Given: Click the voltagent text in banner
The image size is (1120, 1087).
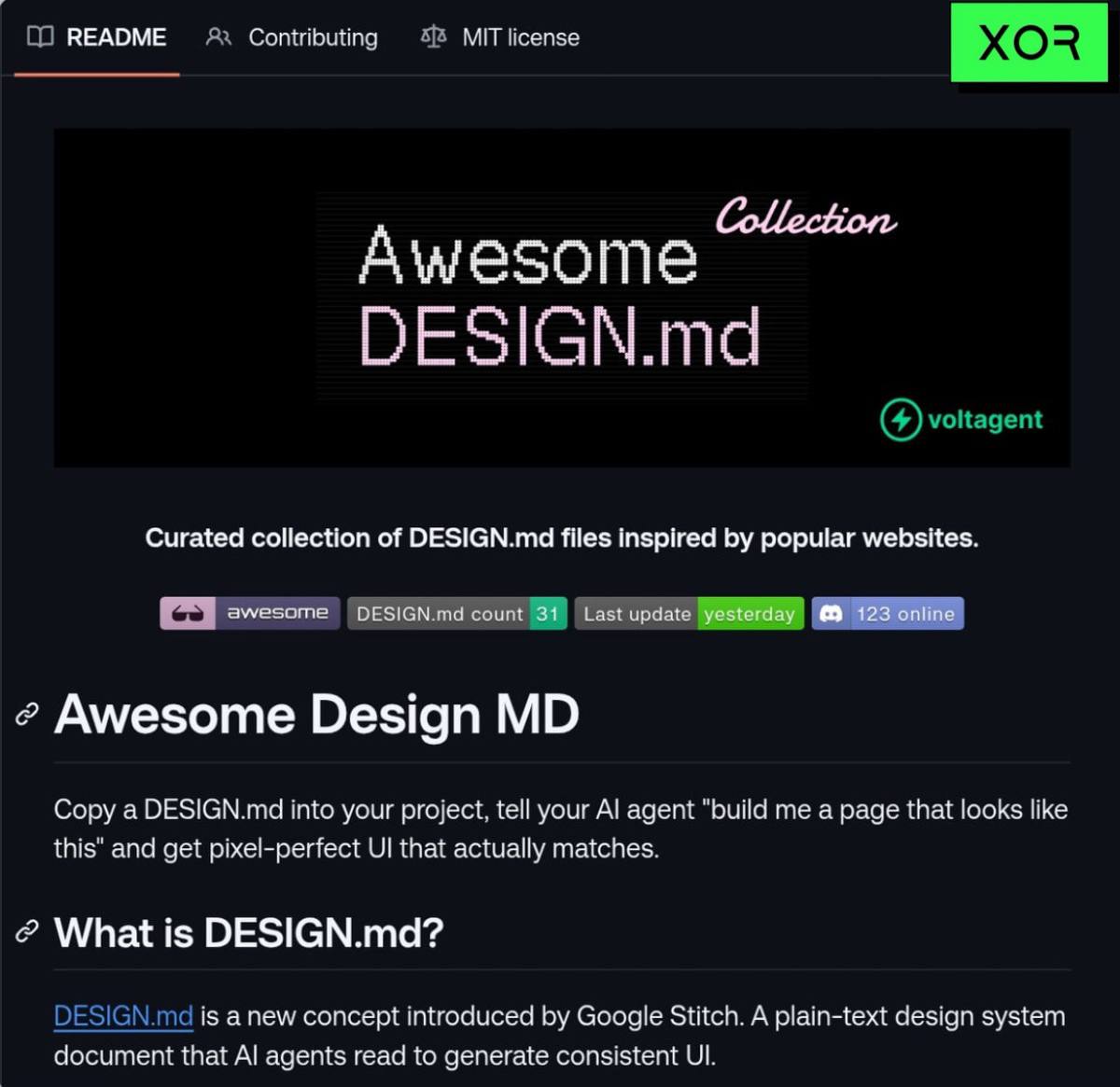Looking at the screenshot, I should click(985, 420).
